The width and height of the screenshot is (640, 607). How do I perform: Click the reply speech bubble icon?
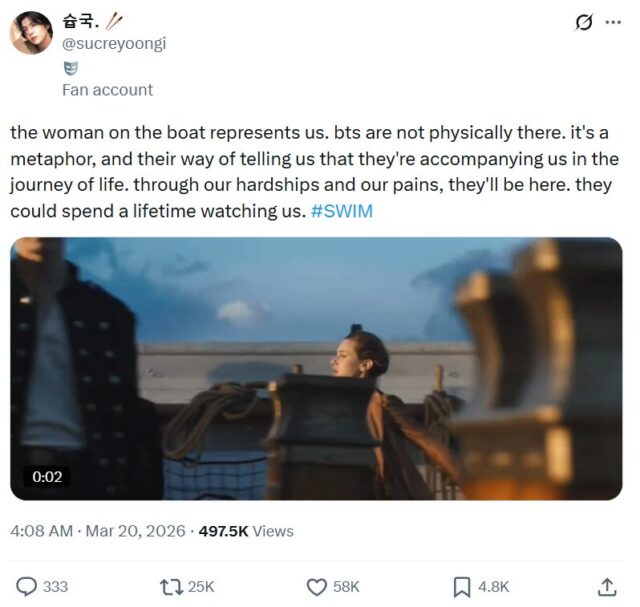tap(26, 586)
